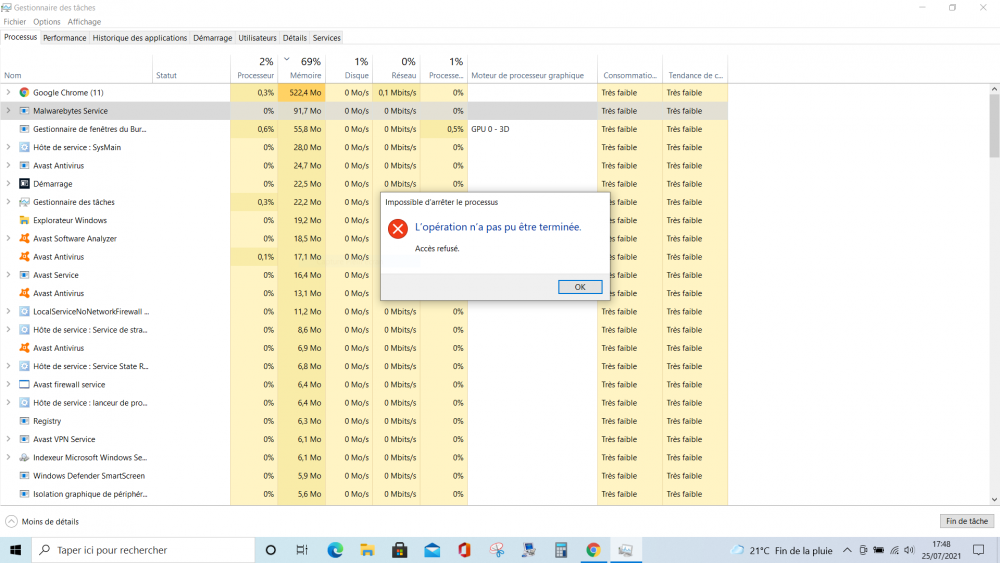Click the Taper ici pour rechercher search box
Viewport: 1000px width, 563px height.
point(140,550)
